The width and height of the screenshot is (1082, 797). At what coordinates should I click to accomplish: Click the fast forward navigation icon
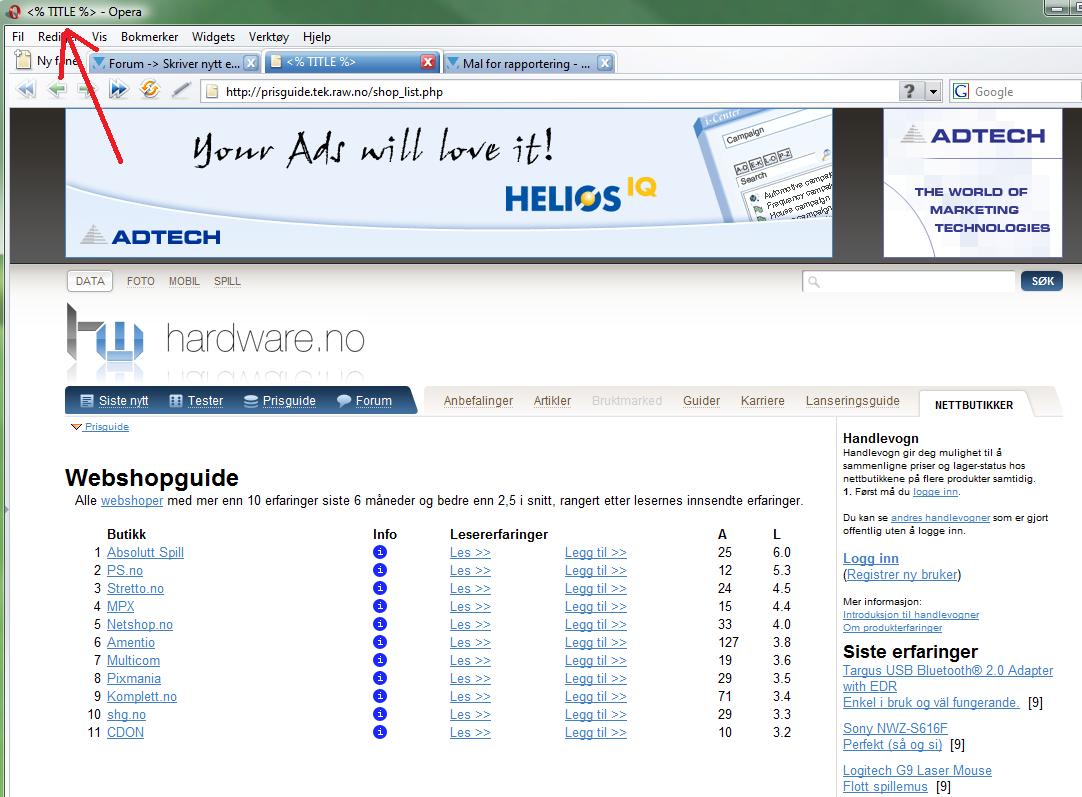118,90
